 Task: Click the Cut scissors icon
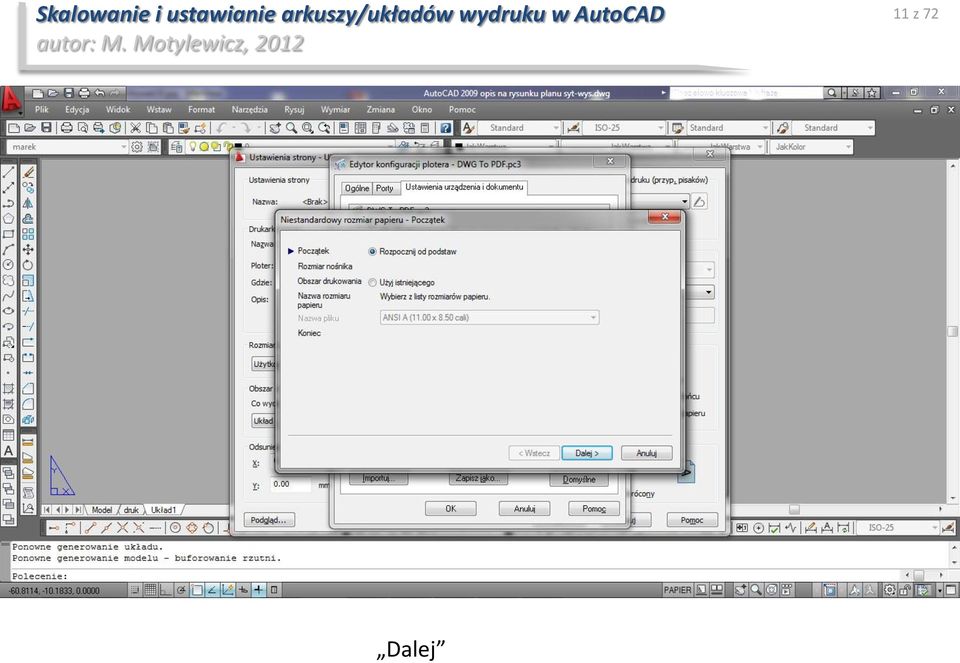pos(135,128)
